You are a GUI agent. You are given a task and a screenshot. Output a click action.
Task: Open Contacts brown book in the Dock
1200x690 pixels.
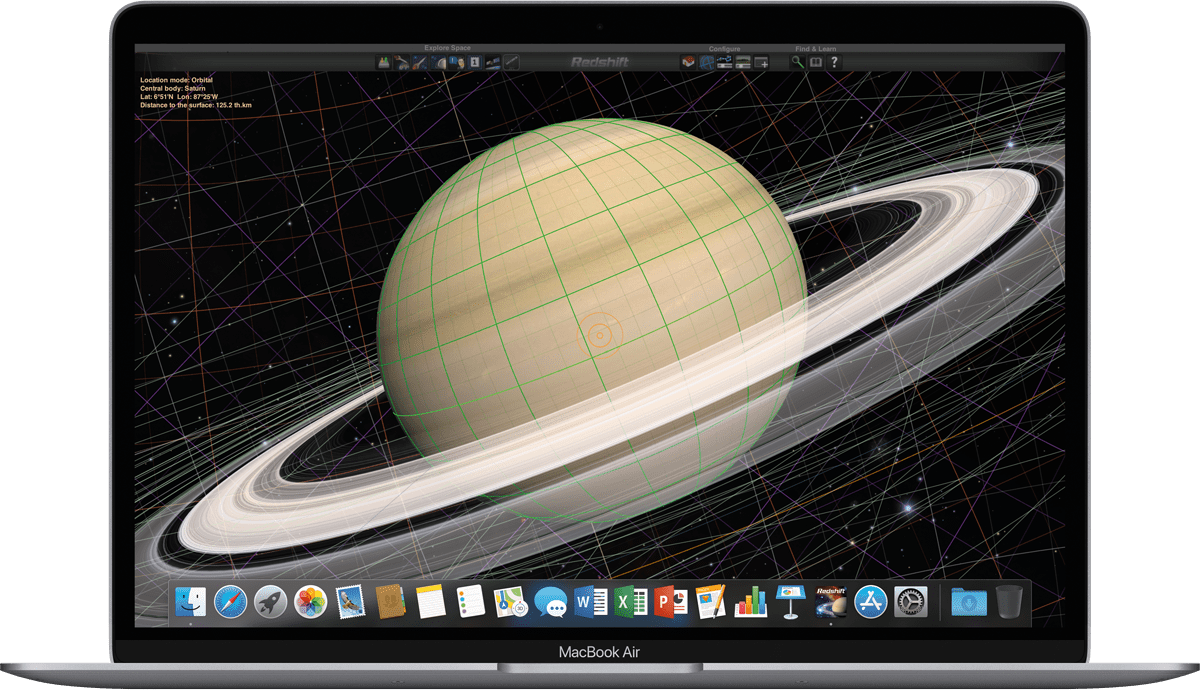390,601
